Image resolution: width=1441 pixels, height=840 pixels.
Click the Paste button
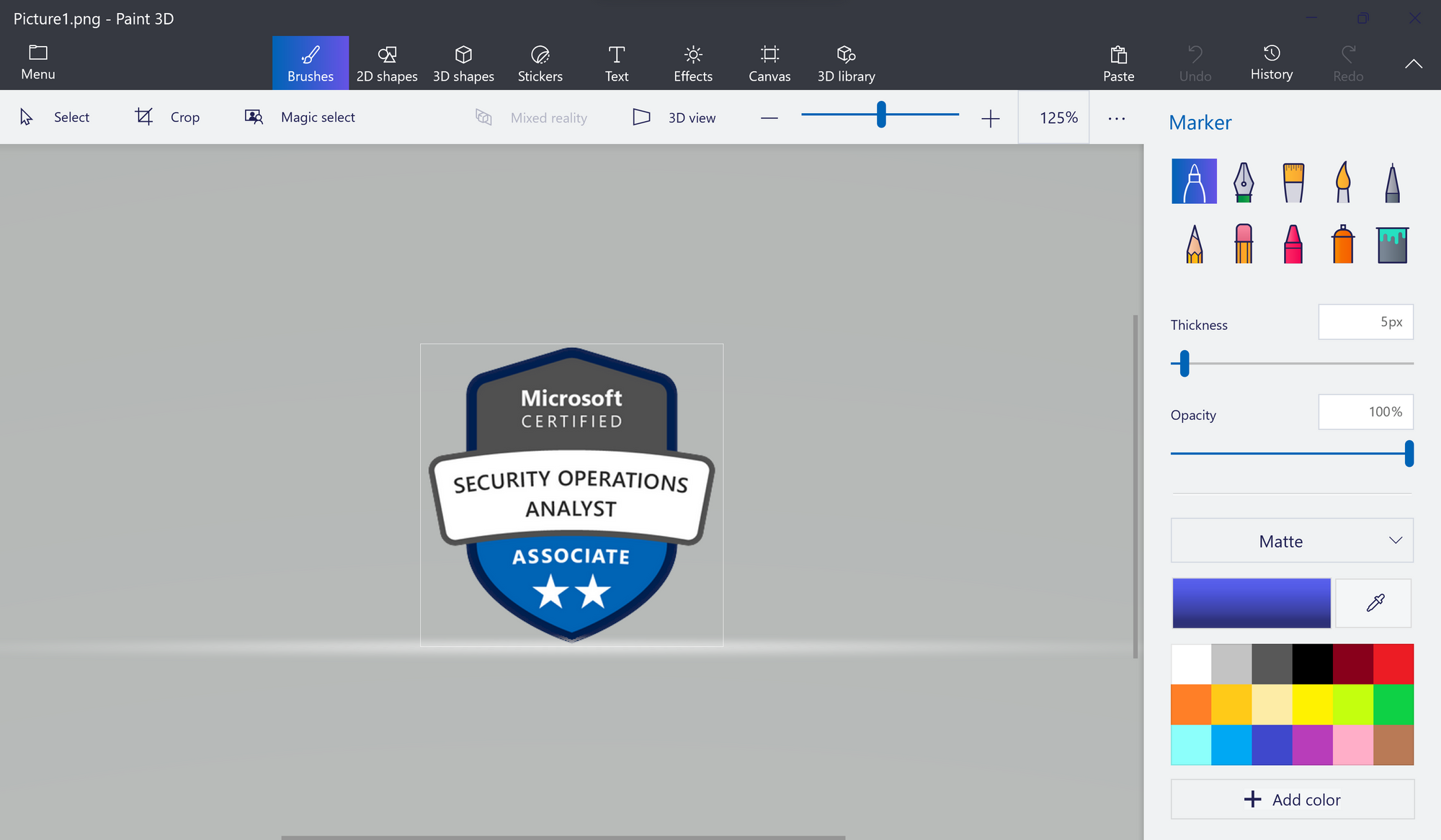[x=1119, y=63]
